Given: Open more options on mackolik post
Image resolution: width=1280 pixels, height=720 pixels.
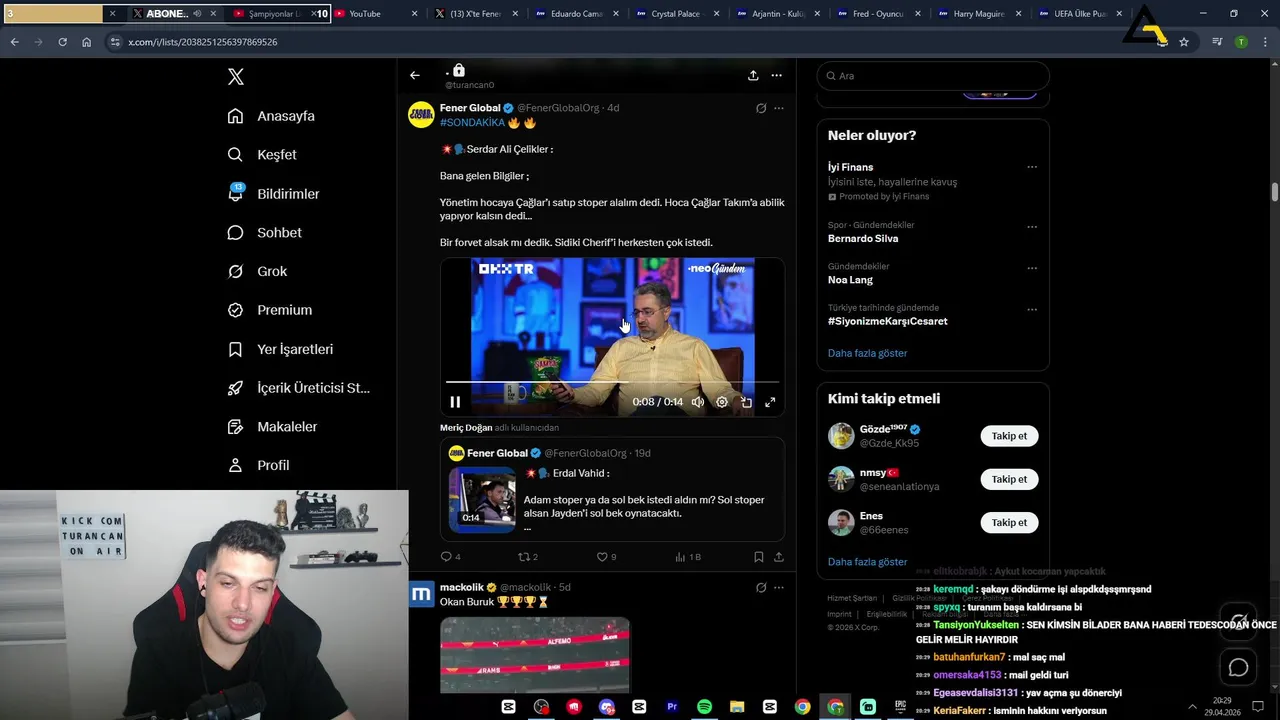Looking at the screenshot, I should click(x=779, y=588).
